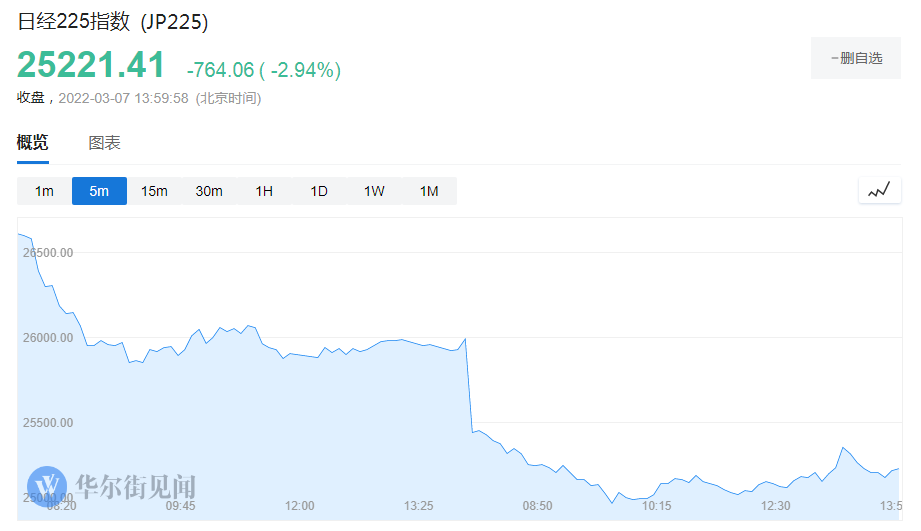Select the 1m timeframe

(x=44, y=191)
